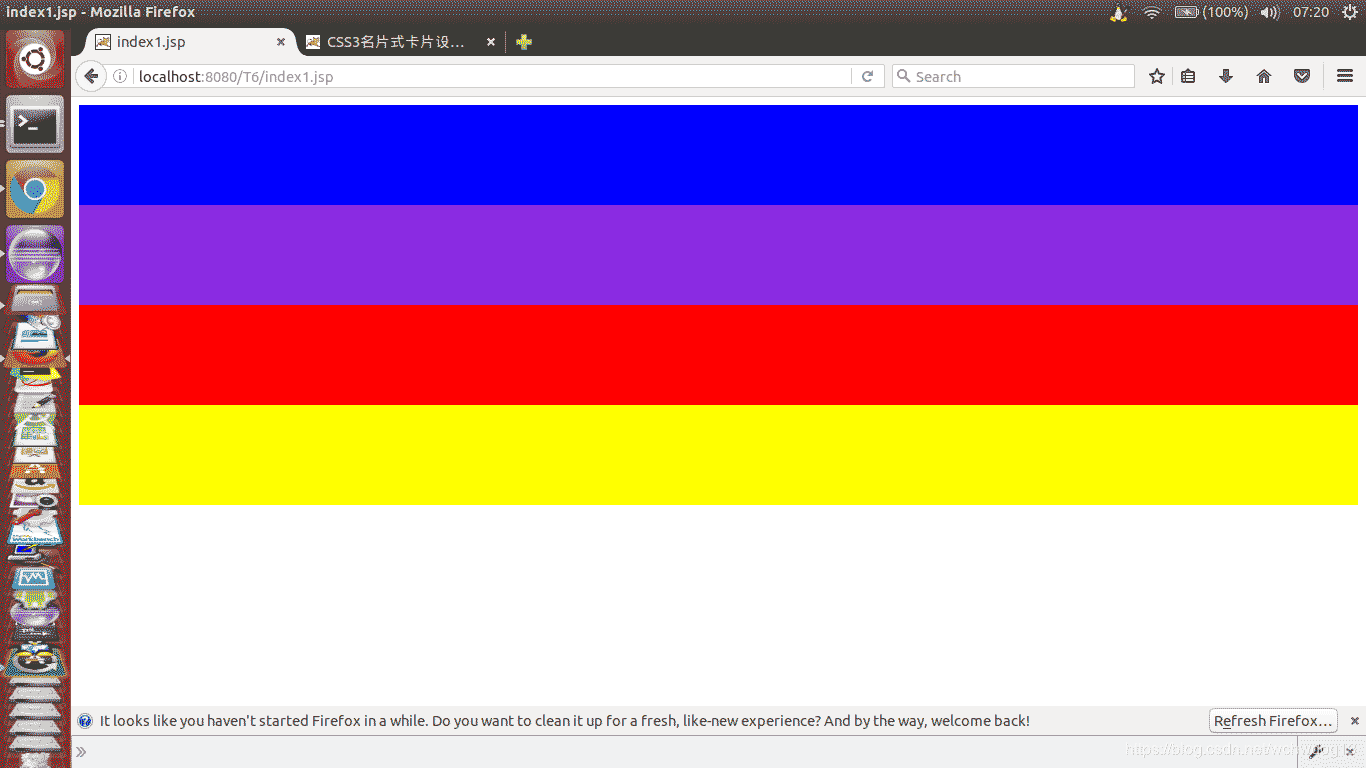Open Terminal from the Ubuntu launcher
The image size is (1366, 768).
point(35,125)
